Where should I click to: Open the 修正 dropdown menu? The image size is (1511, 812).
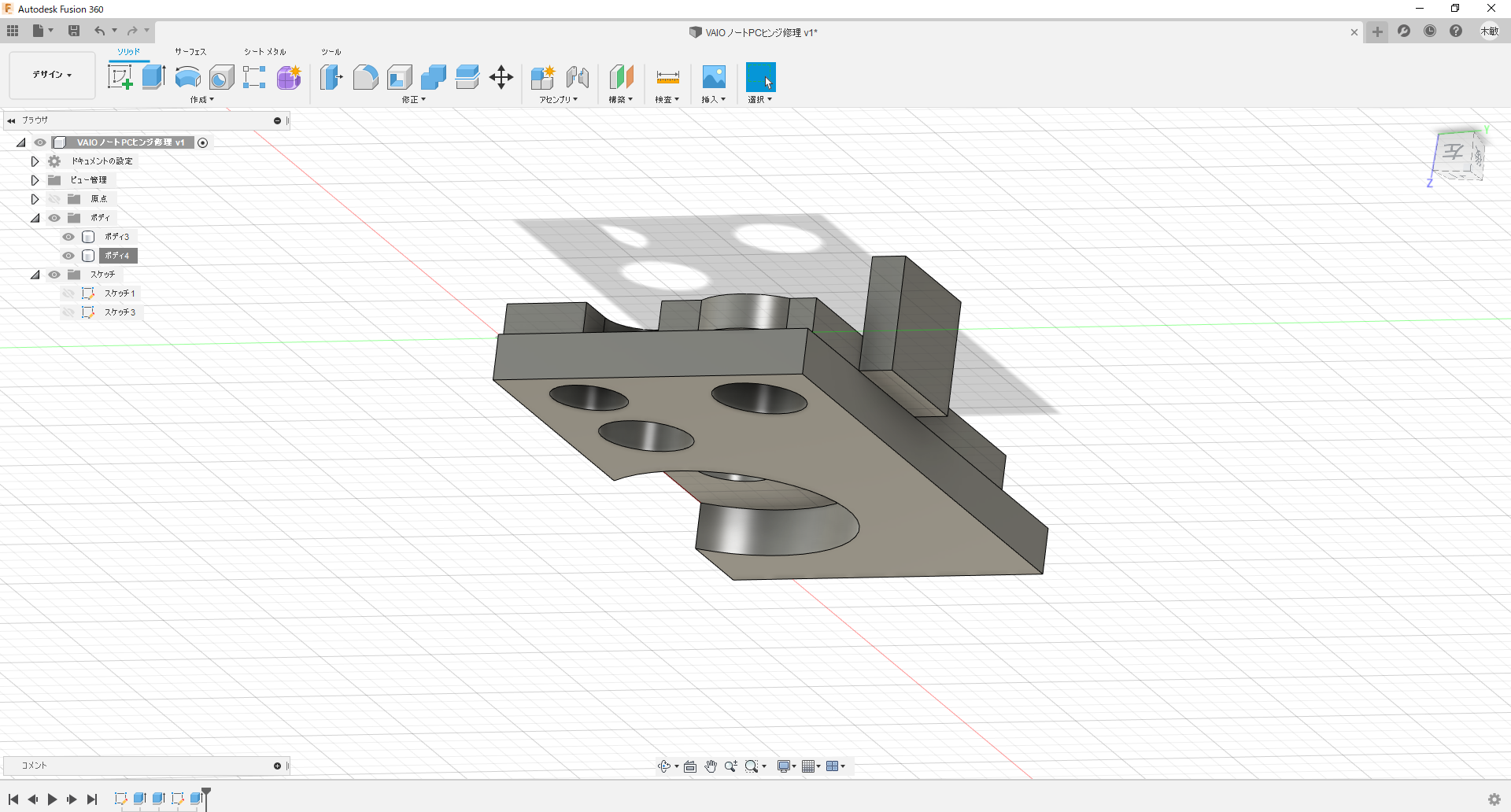point(414,100)
